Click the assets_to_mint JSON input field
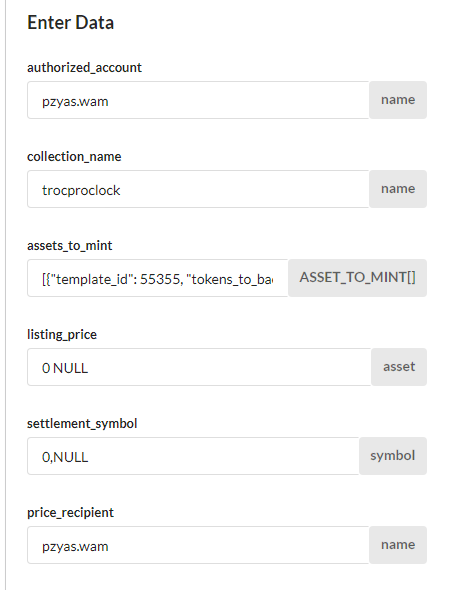Screen dimensions: 451x590 (x=158, y=278)
